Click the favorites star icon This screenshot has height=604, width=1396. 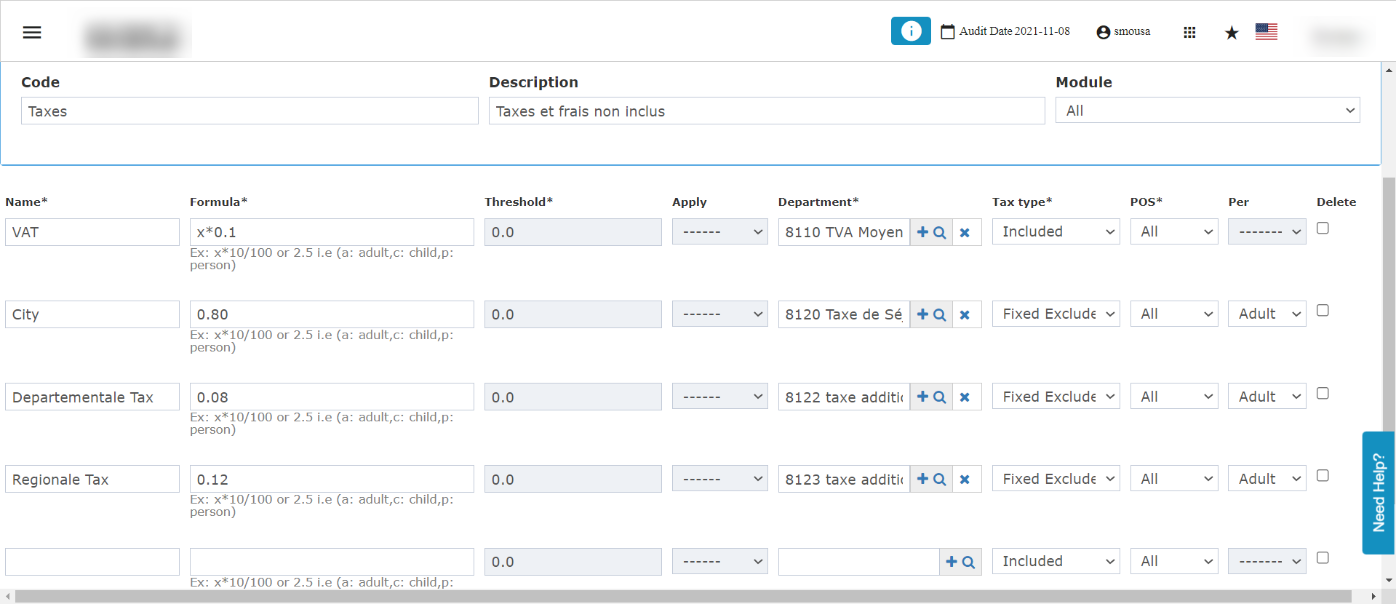(1232, 33)
